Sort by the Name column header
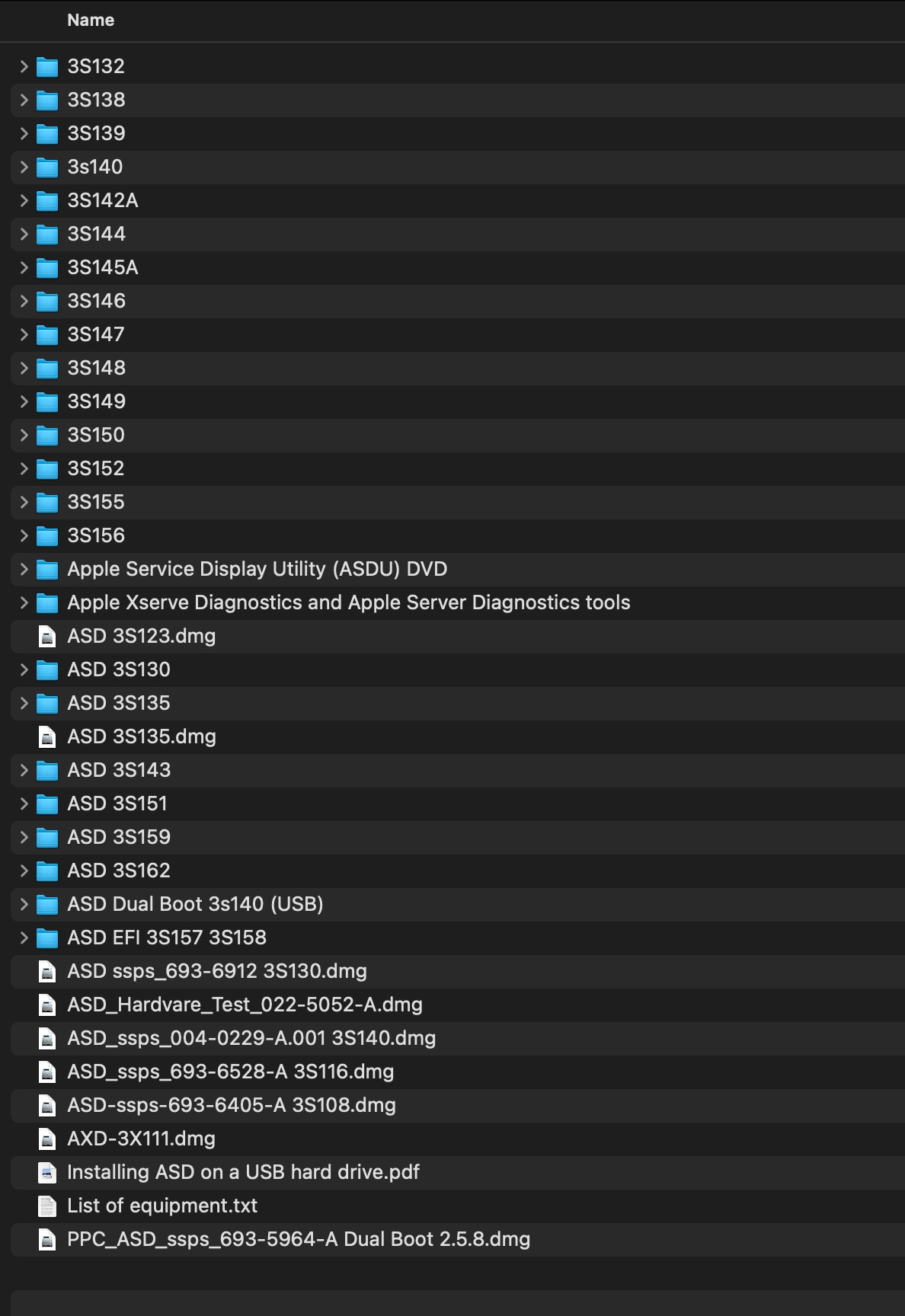 [91, 21]
